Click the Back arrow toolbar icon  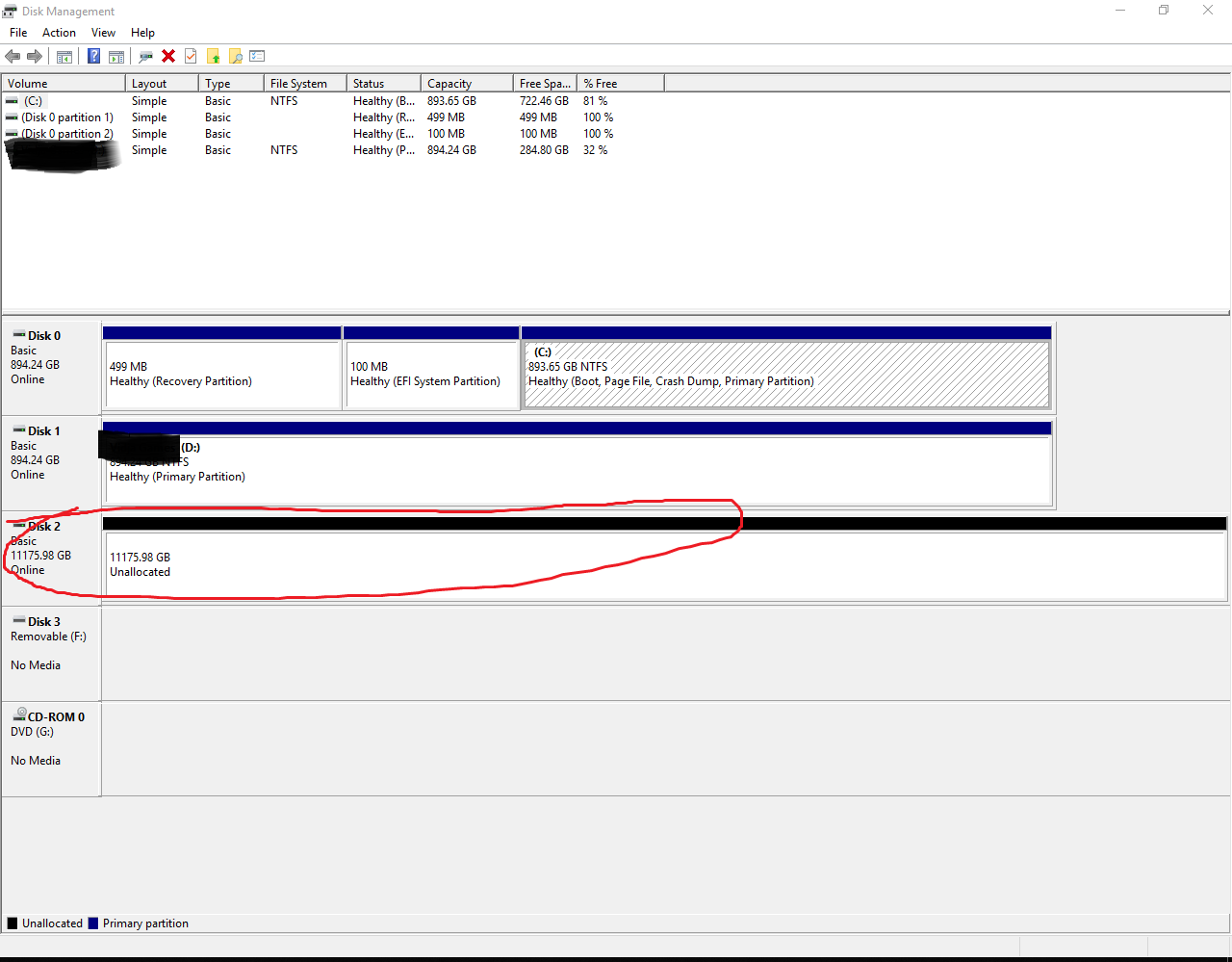tap(13, 57)
